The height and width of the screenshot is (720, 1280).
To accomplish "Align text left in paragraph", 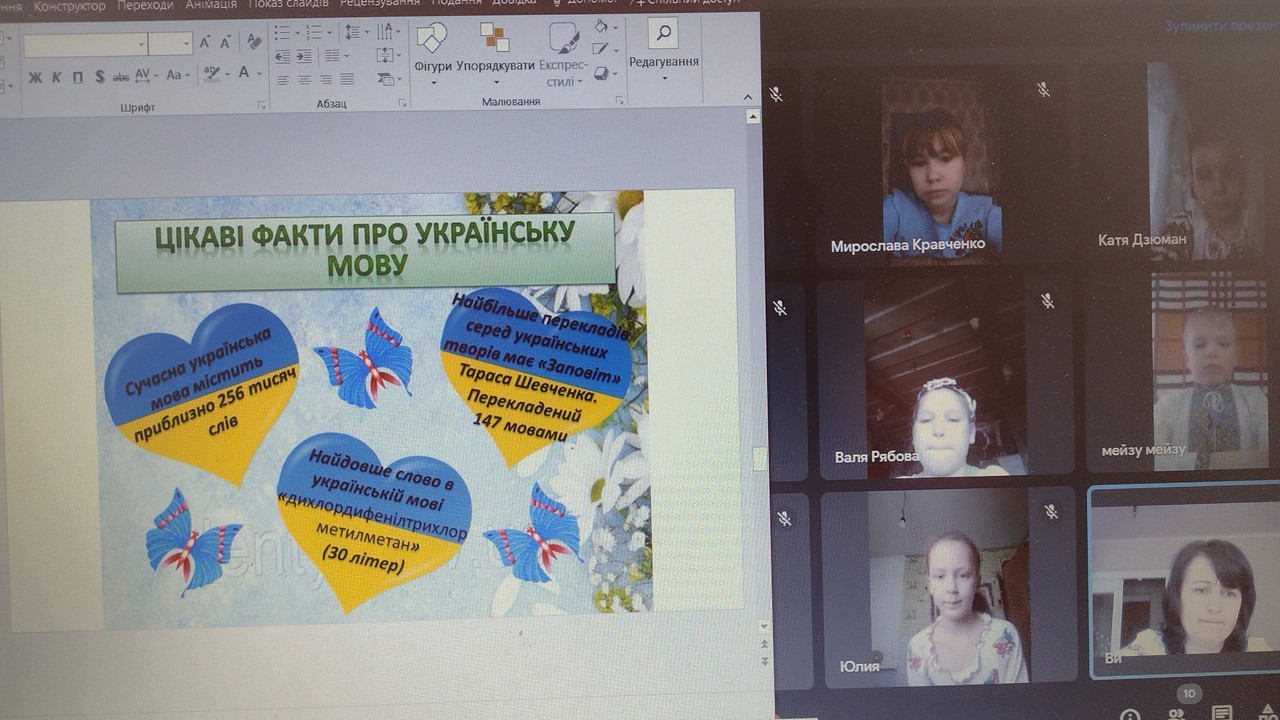I will (x=283, y=79).
